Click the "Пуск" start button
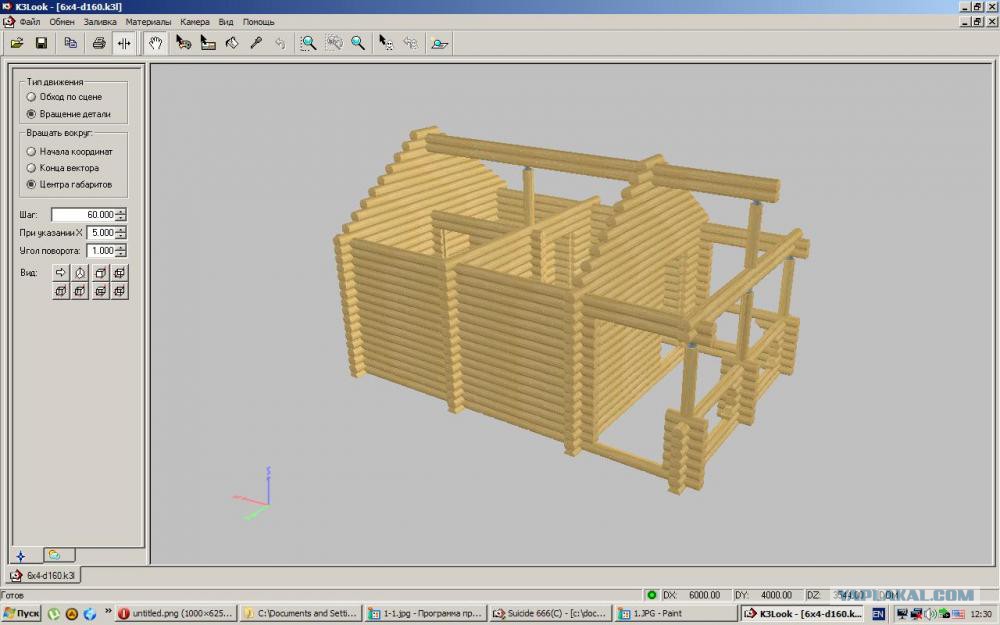1000x625 pixels. pos(21,614)
